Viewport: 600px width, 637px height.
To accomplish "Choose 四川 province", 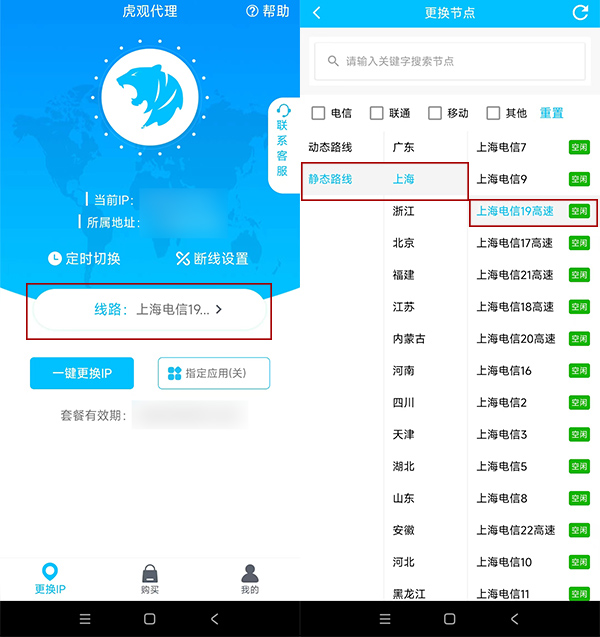I will point(403,403).
